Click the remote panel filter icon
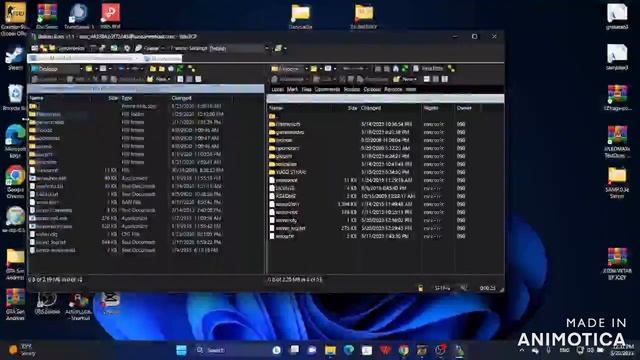 (328, 69)
